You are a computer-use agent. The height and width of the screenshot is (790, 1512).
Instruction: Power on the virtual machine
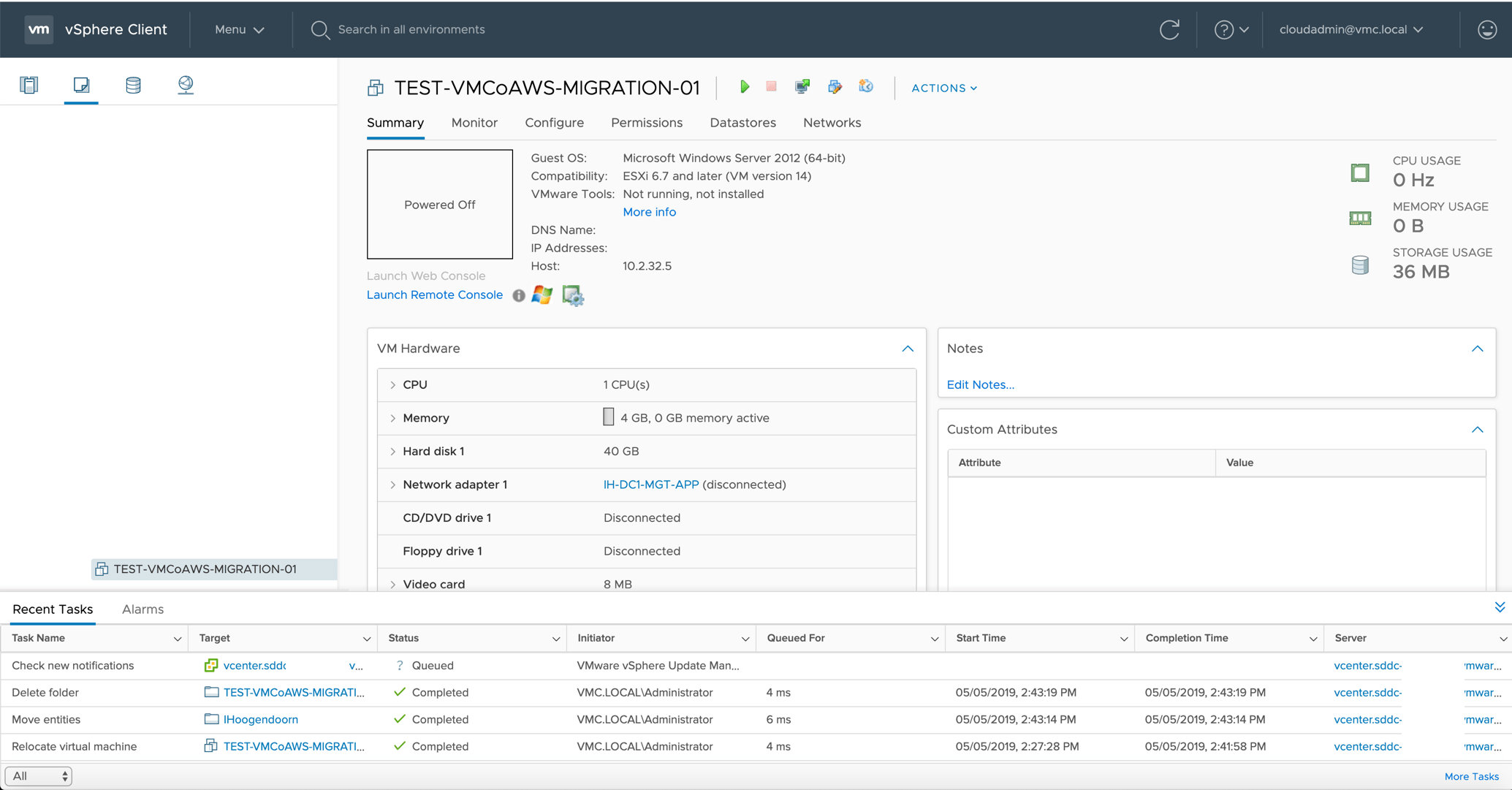pos(744,87)
